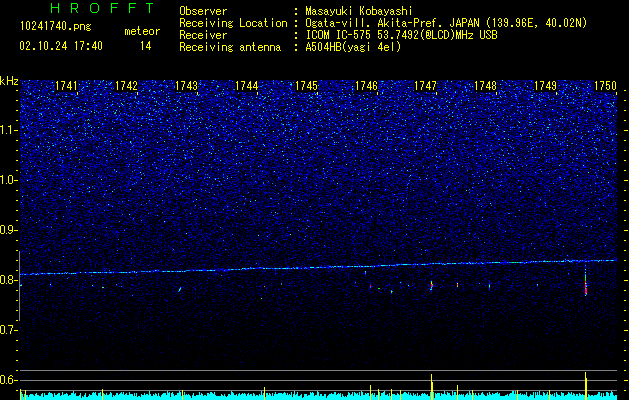
Task: Click time marker 1749
Action: tap(546, 86)
